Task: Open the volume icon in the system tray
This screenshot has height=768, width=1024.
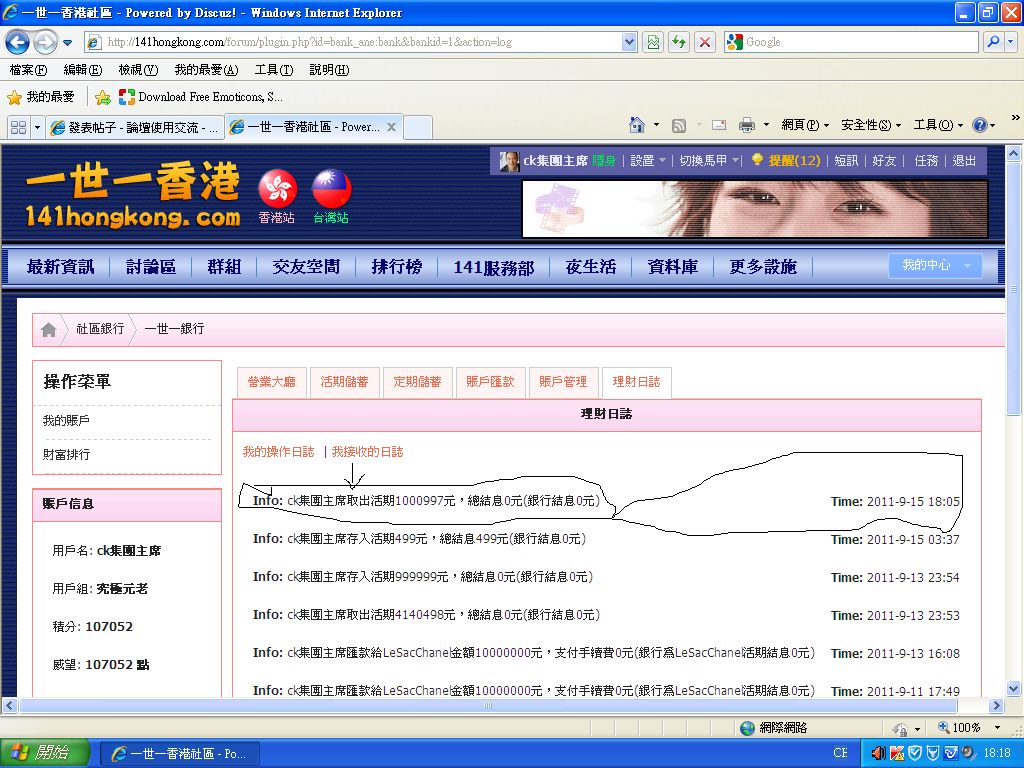Action: pos(878,752)
